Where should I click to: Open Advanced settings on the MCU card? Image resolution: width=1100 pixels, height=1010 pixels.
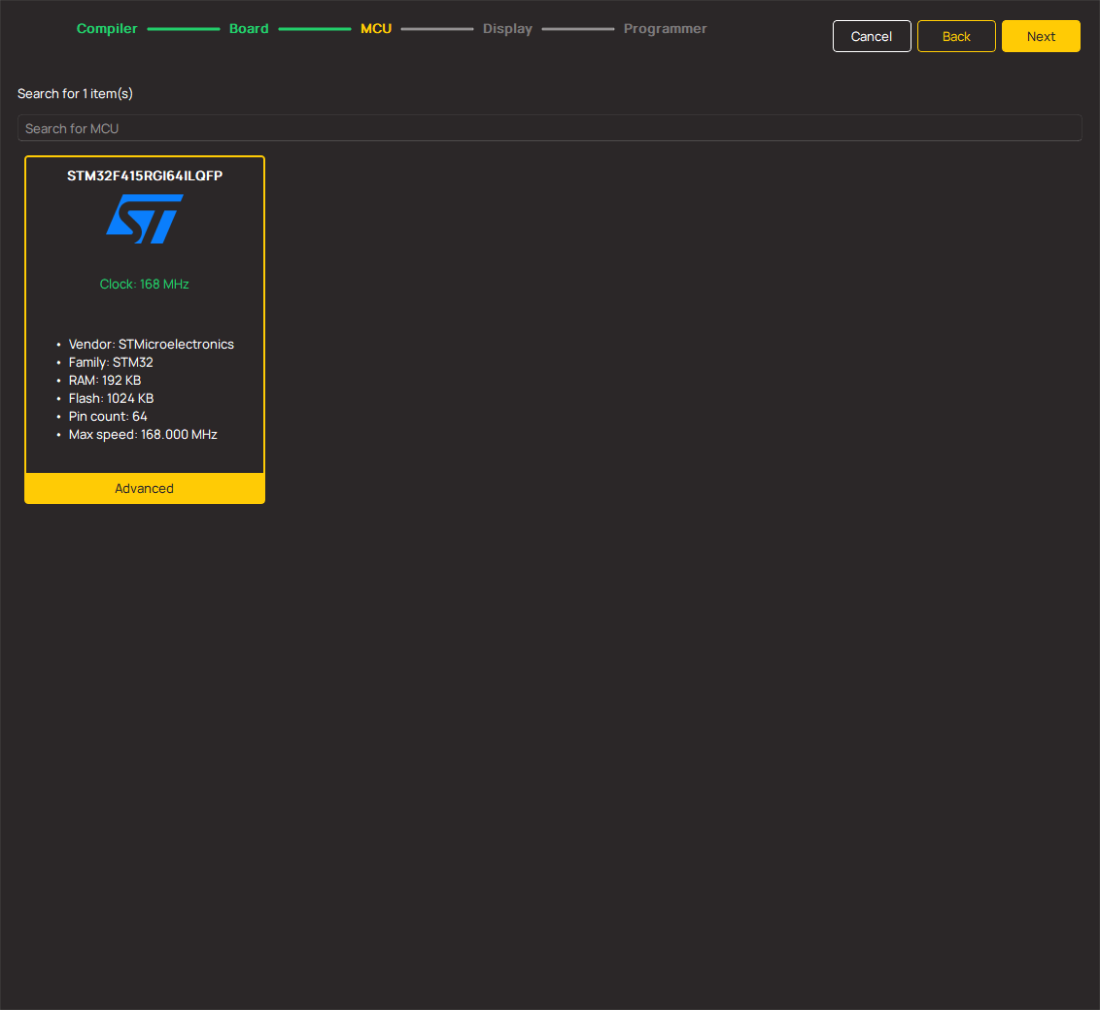click(144, 488)
